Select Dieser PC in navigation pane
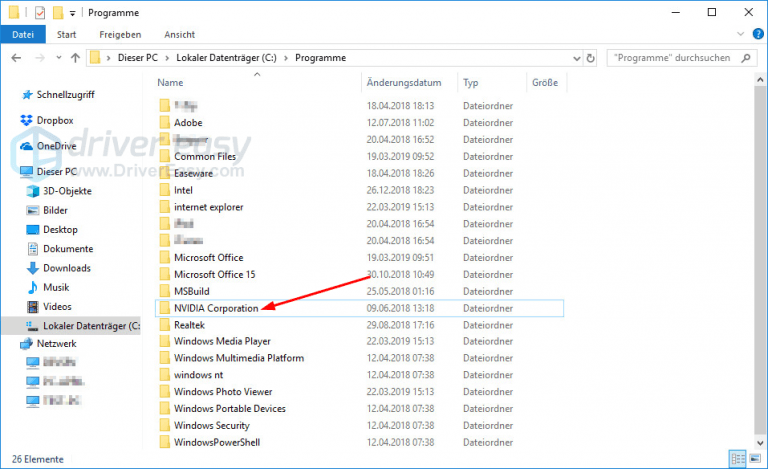This screenshot has width=768, height=469. [57, 172]
